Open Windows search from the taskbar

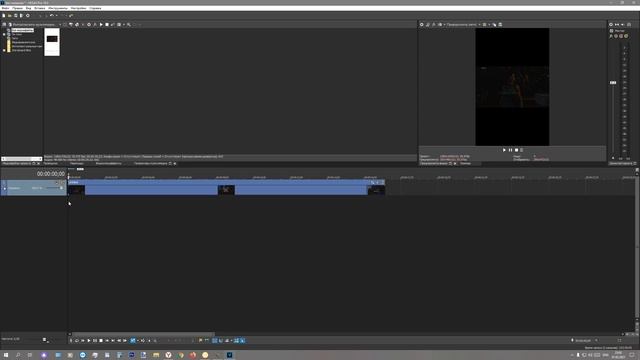pyautogui.click(x=18, y=355)
